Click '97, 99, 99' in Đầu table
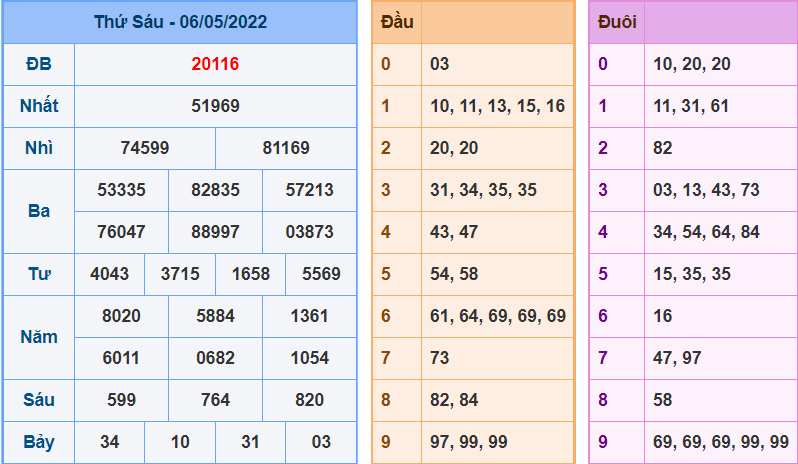The width and height of the screenshot is (798, 464). 469,442
